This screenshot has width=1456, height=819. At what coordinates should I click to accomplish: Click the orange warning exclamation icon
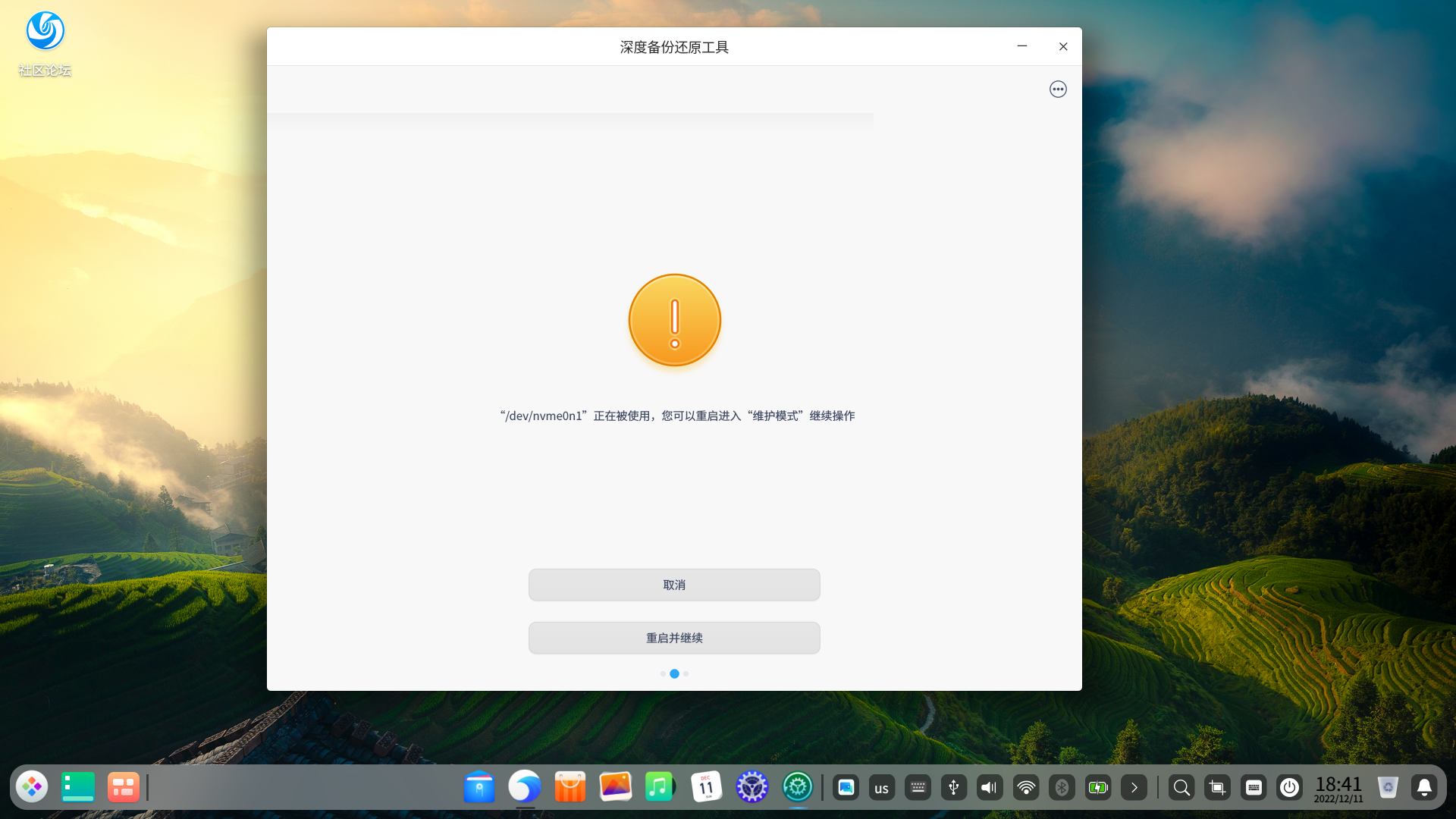pos(674,320)
